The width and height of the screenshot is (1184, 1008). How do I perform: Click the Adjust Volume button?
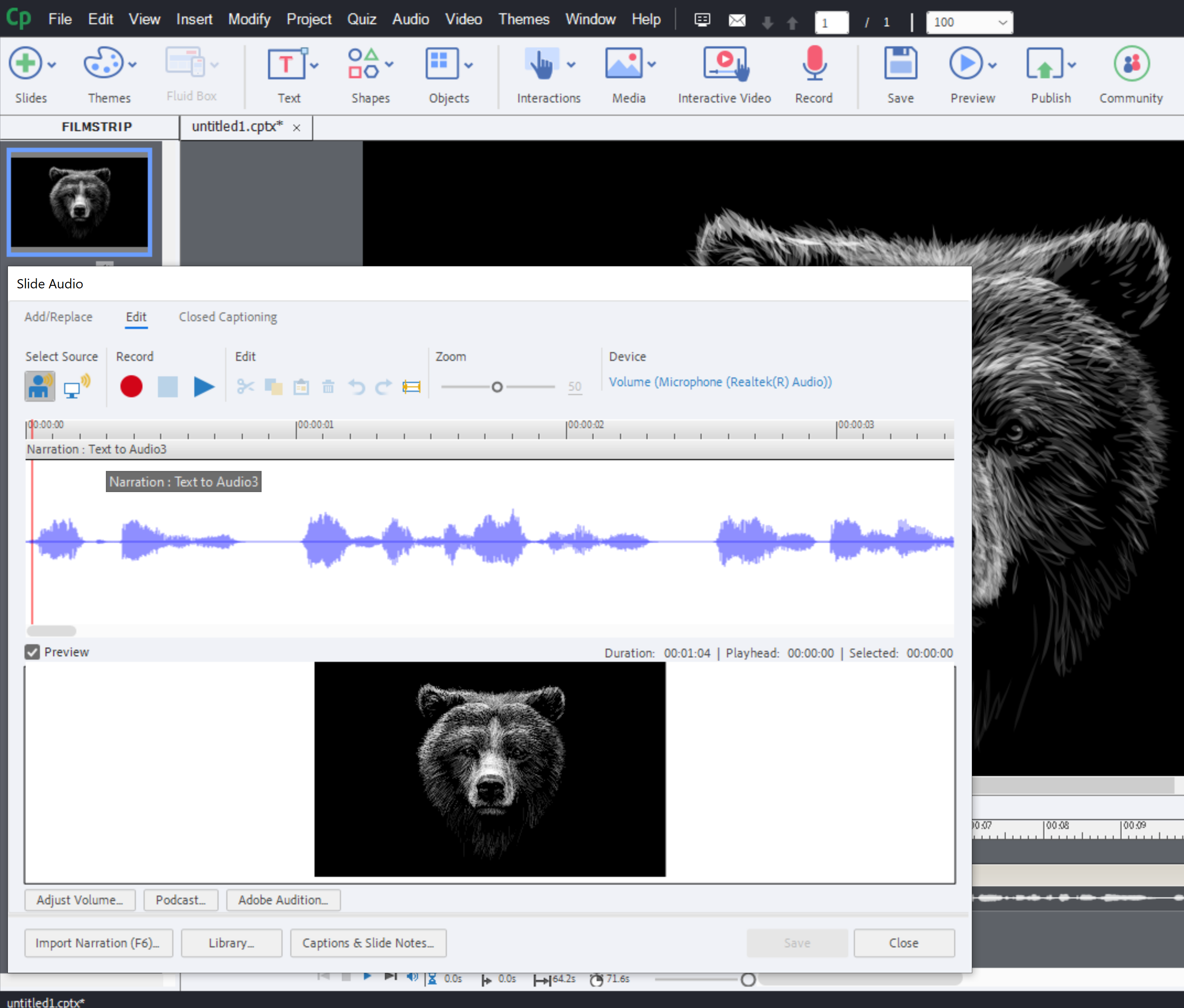79,900
